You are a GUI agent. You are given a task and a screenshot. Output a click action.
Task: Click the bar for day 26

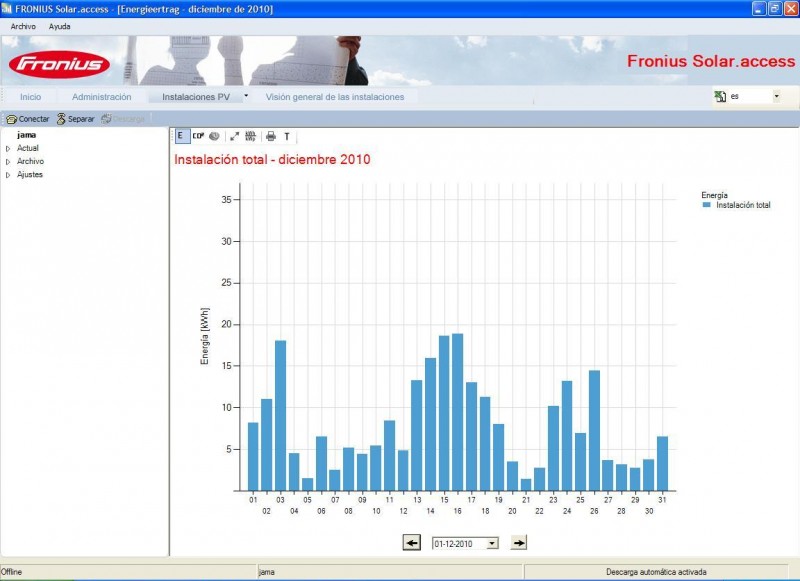pos(594,431)
